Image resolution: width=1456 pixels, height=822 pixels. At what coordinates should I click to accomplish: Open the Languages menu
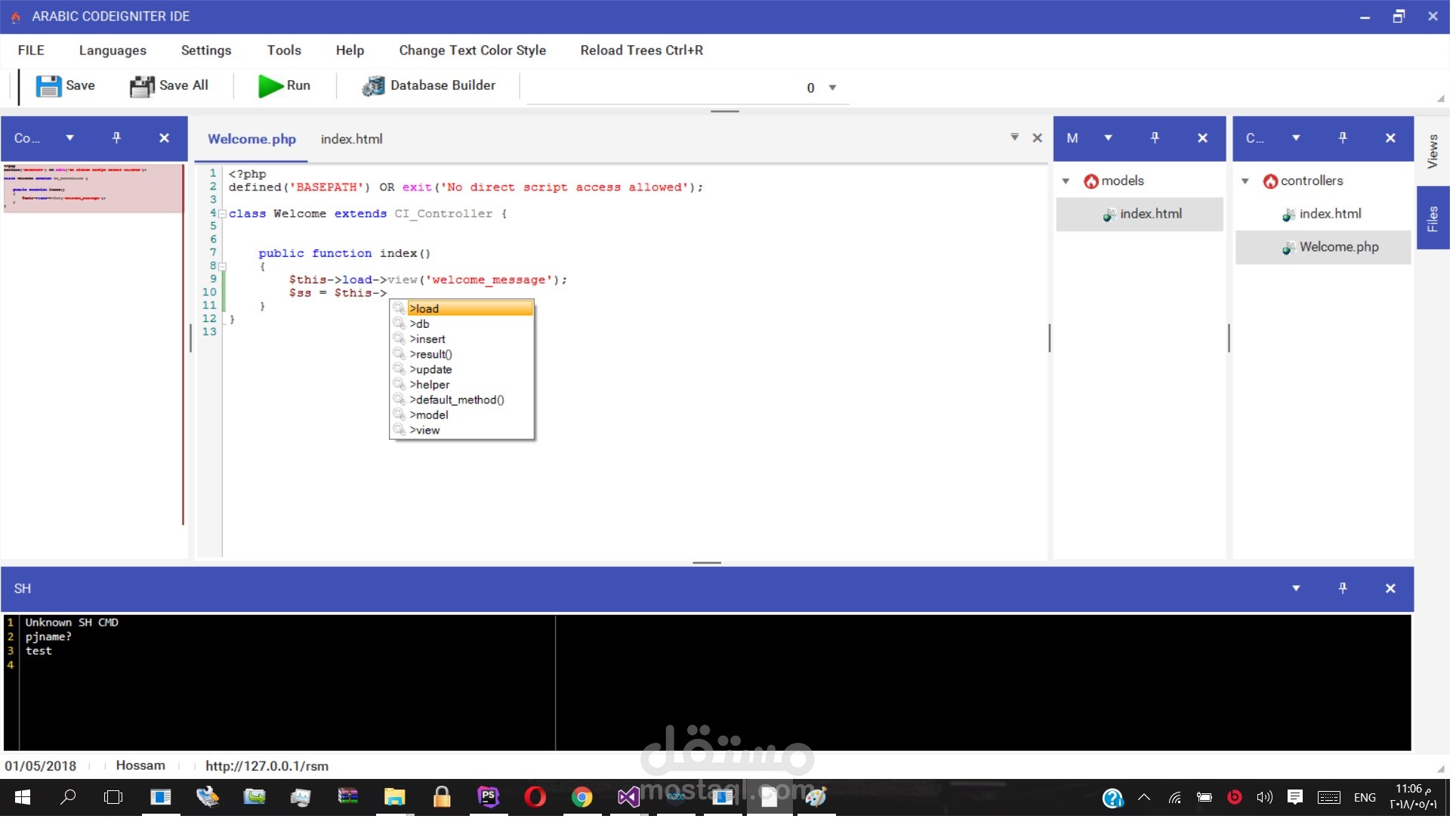point(113,50)
